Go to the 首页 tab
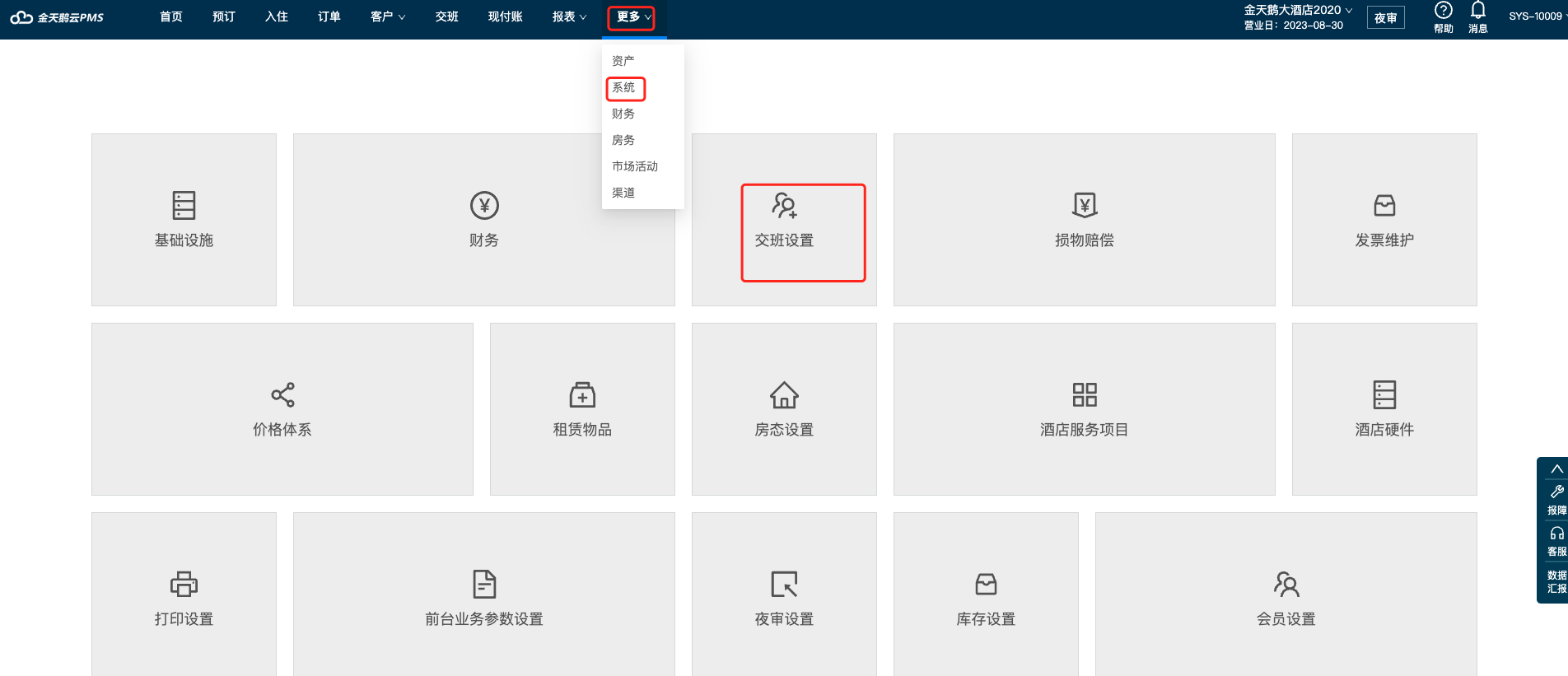 [171, 16]
